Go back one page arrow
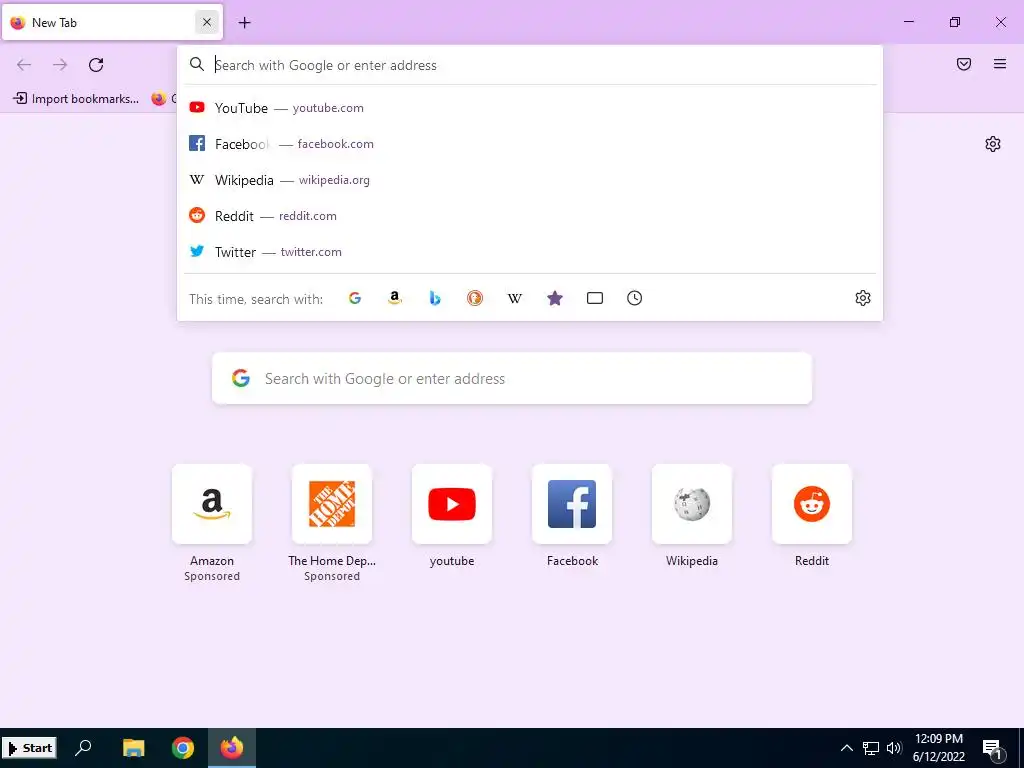 (24, 65)
